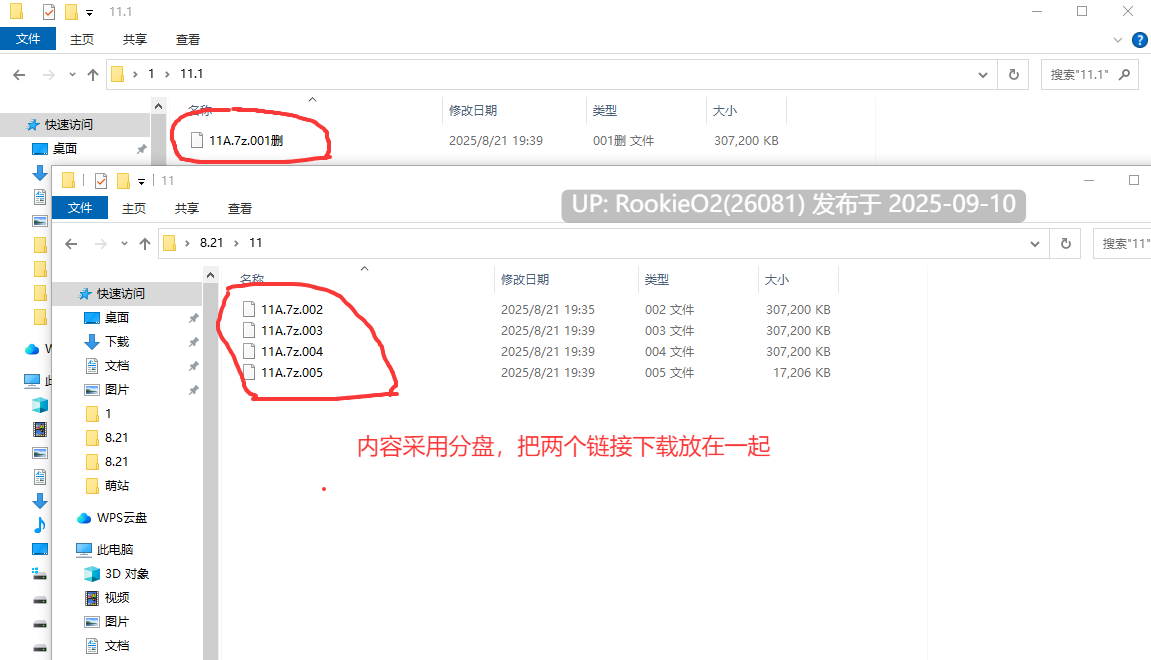The width and height of the screenshot is (1151, 660).
Task: Select file 11A.7z.004
Action: (x=291, y=351)
